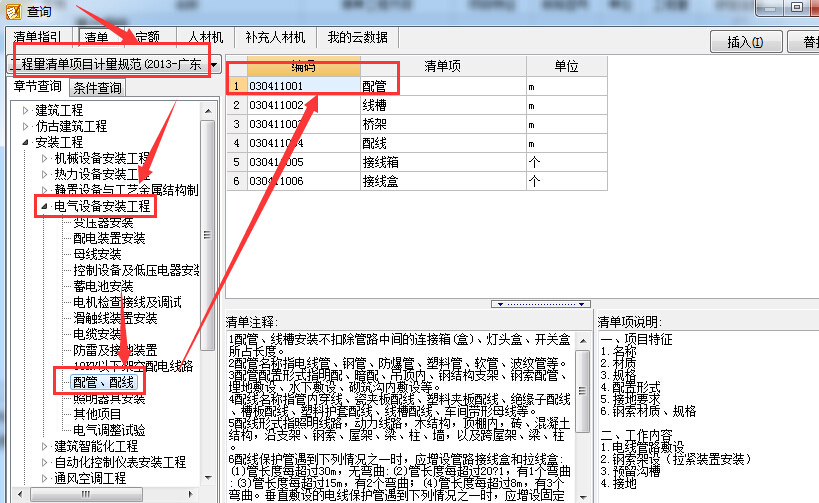
Task: Collapse the 安装工程 tree node
Action: click(25, 142)
